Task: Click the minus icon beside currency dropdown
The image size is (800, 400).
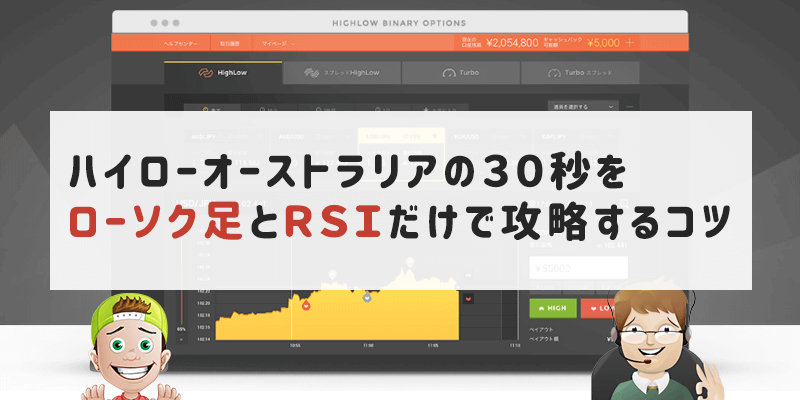Action: (630, 107)
